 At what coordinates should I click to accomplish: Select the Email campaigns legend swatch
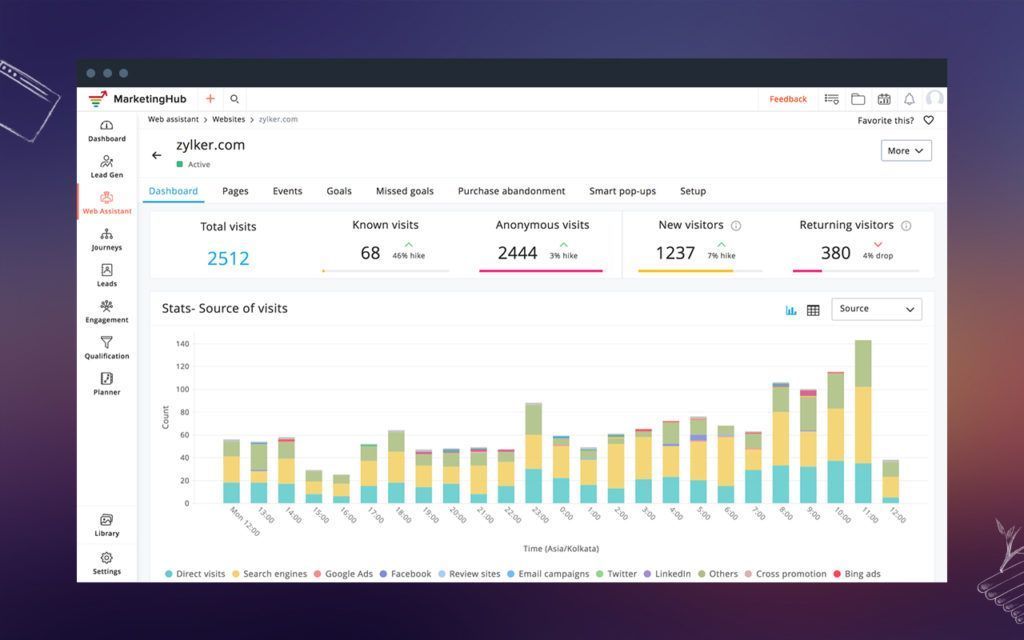(x=509, y=573)
